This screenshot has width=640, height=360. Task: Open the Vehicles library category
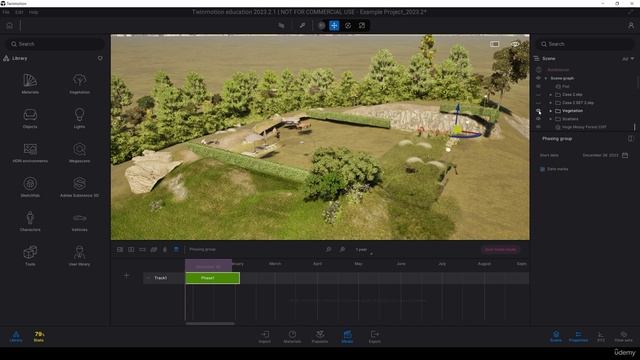point(79,221)
